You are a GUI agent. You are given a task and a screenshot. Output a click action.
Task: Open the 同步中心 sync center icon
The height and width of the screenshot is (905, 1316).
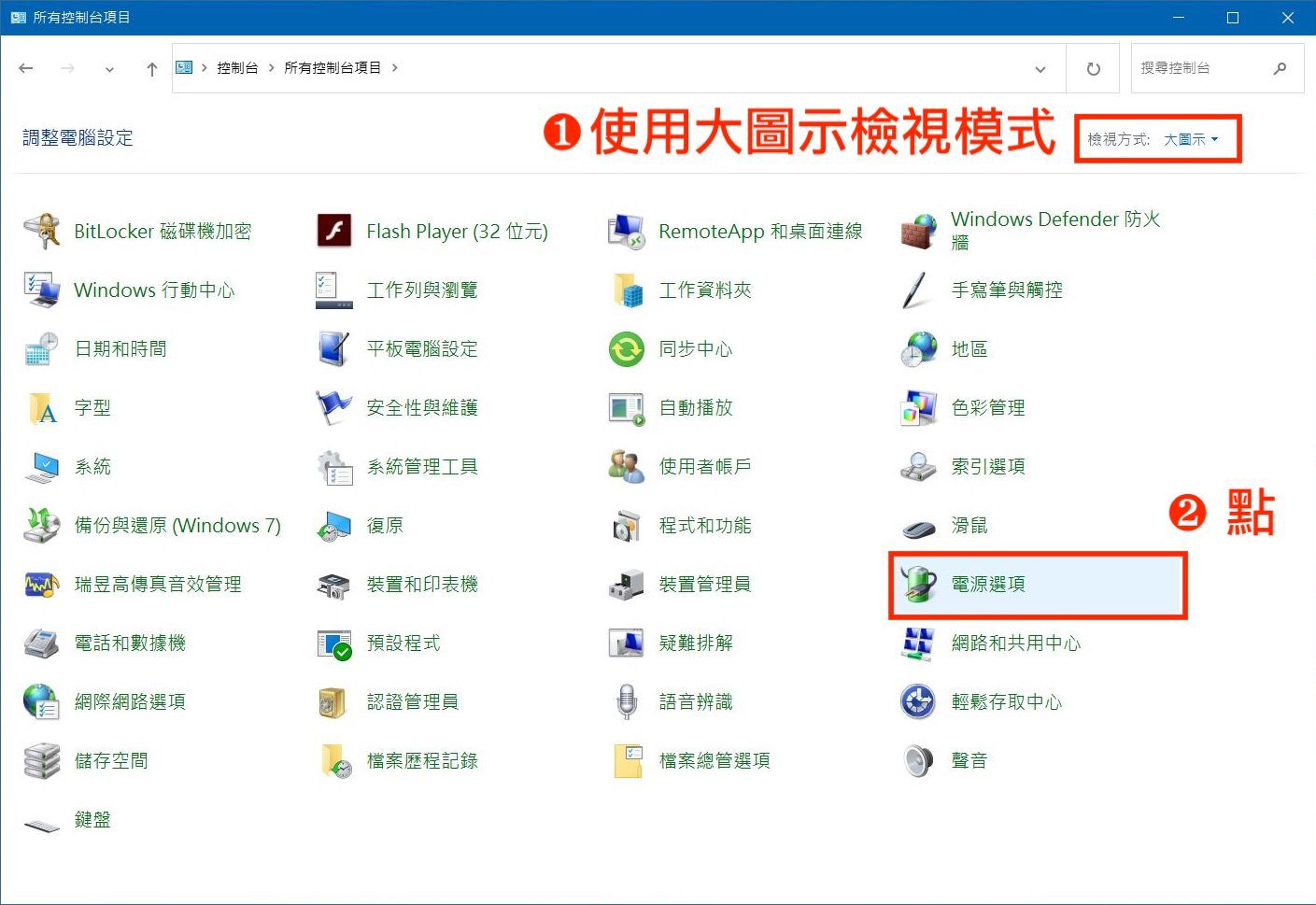626,349
